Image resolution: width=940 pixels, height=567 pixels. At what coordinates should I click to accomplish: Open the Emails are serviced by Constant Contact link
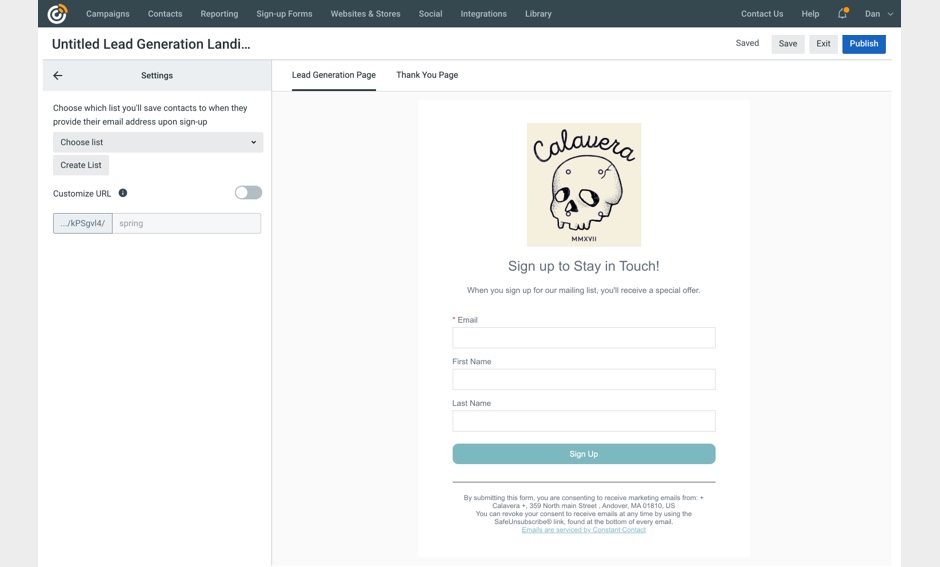click(583, 530)
